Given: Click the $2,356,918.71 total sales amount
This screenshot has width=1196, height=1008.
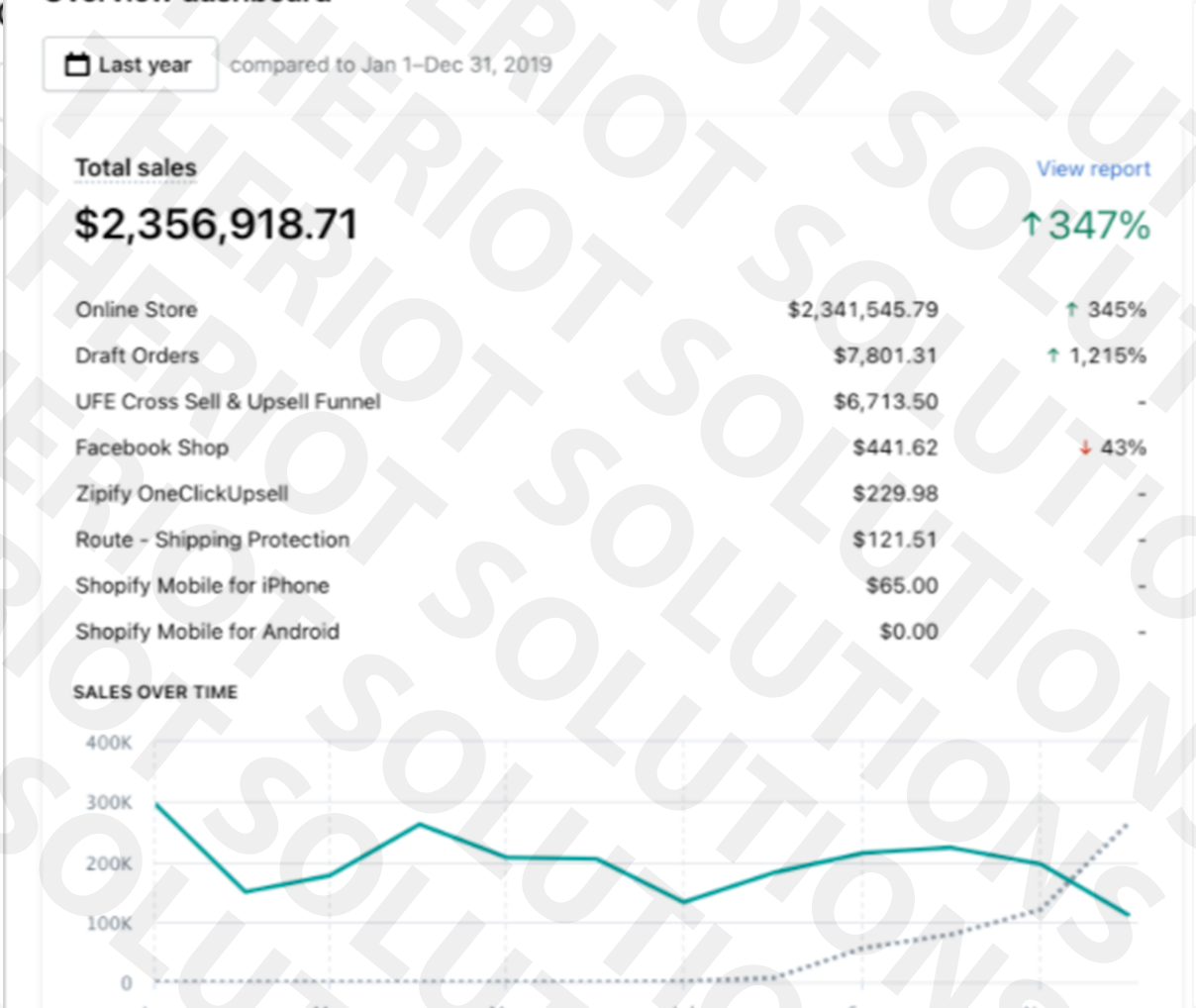Looking at the screenshot, I should tap(216, 224).
